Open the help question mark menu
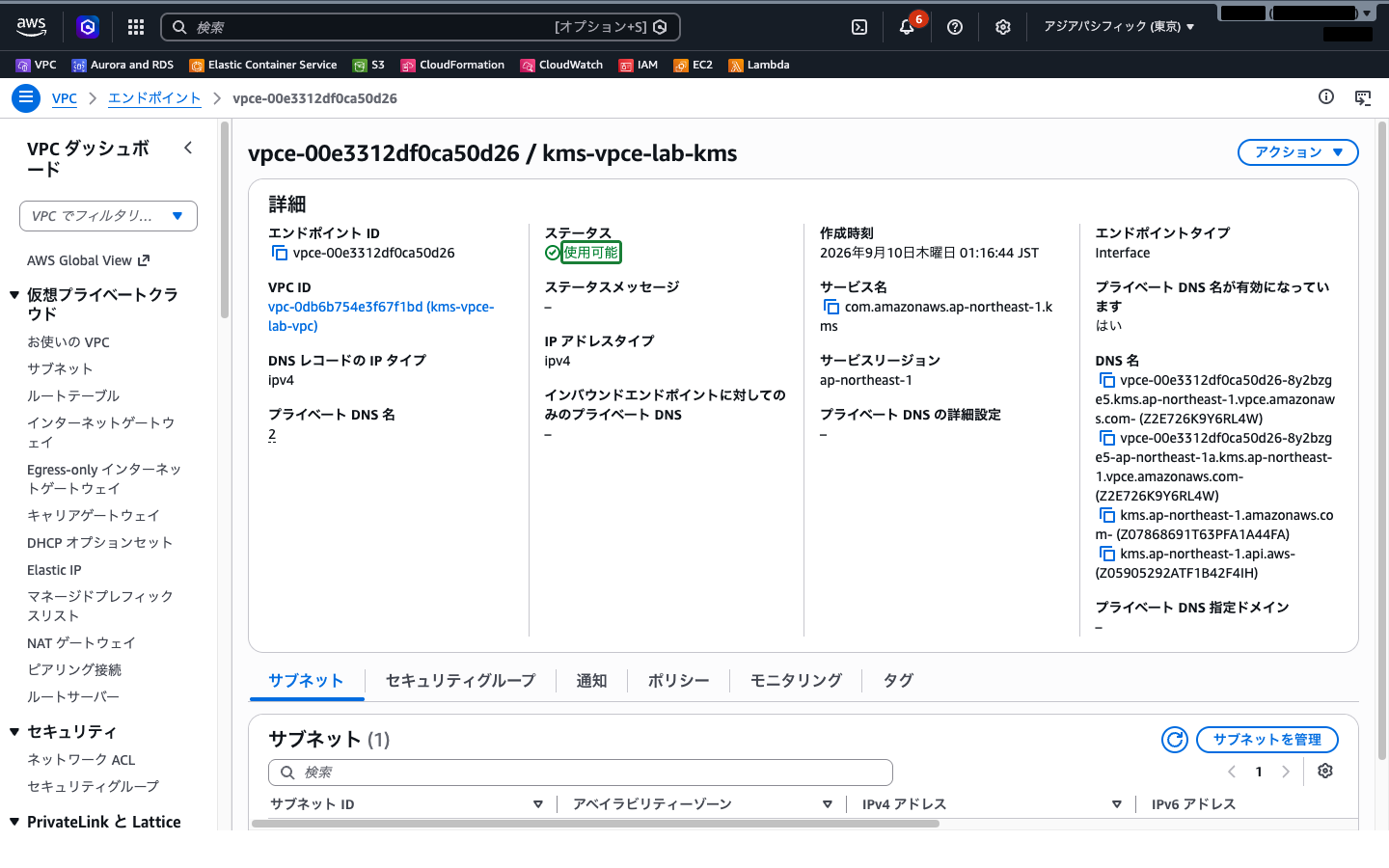 955,27
